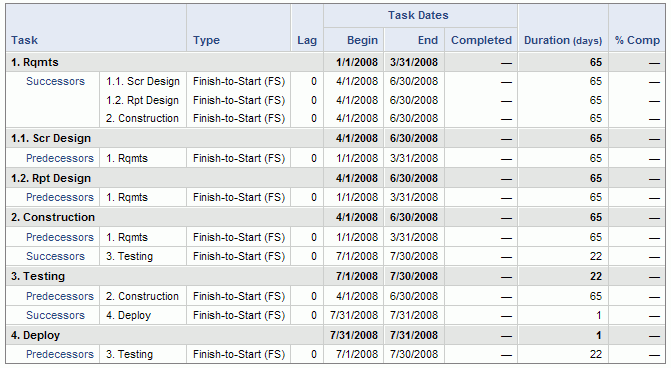671x368 pixels.
Task: Select the % Comp column header
Action: (x=637, y=40)
